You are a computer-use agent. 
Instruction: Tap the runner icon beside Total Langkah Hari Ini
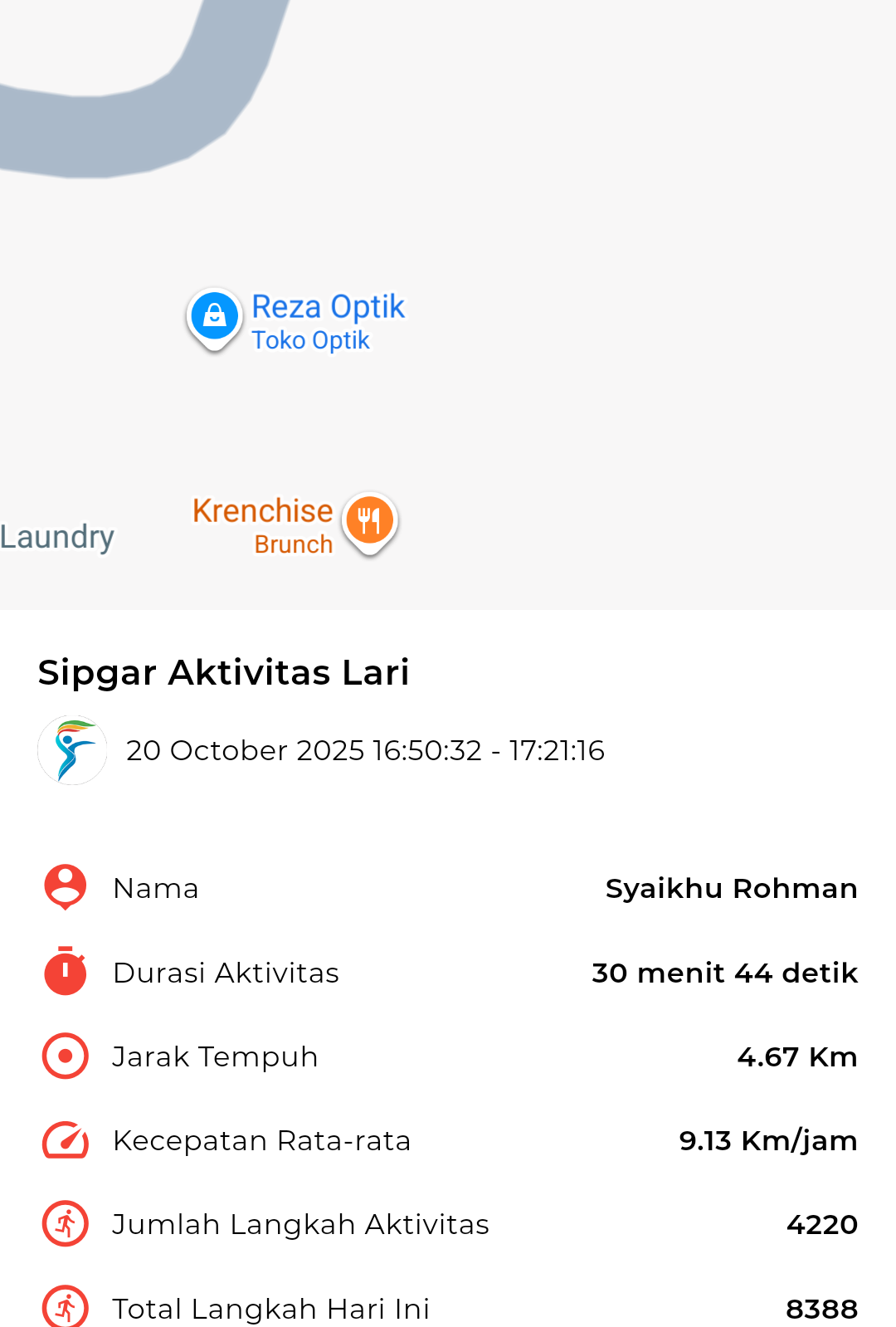[x=65, y=1307]
